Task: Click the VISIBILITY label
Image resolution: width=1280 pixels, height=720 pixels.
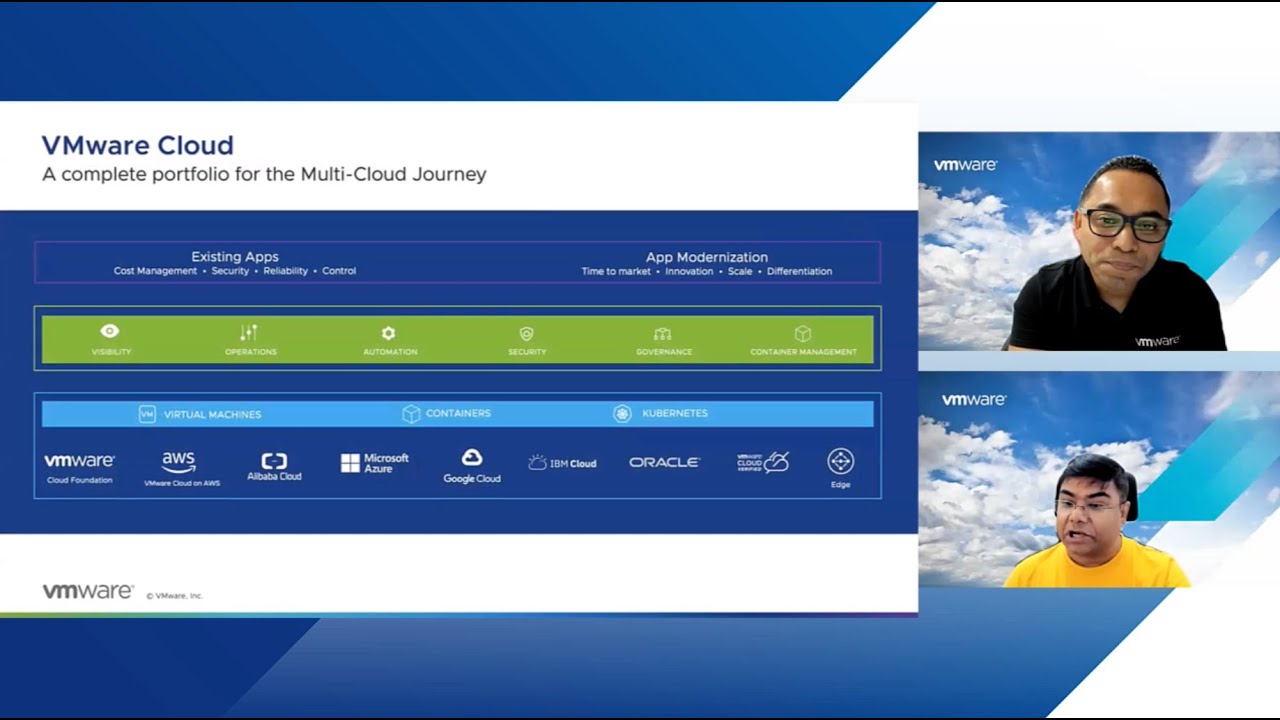Action: click(111, 352)
